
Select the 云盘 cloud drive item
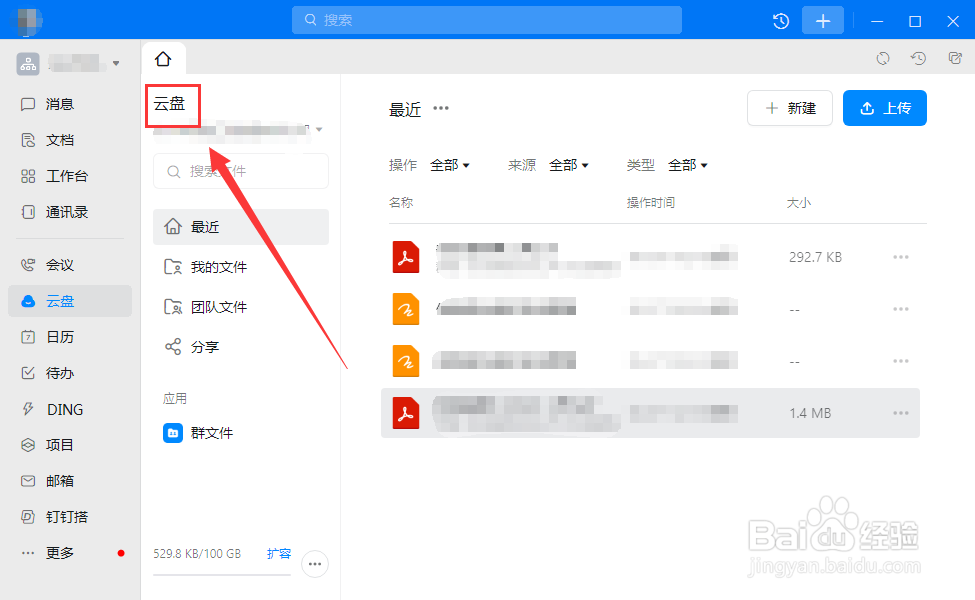coord(70,301)
